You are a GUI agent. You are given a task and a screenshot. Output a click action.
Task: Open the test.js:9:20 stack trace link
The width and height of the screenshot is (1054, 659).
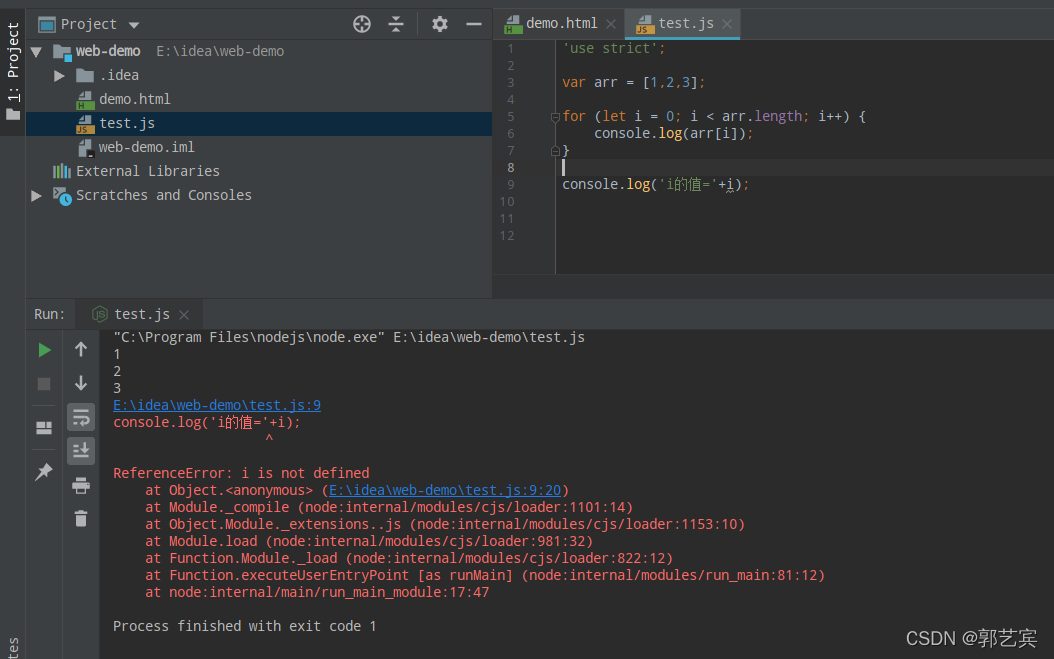tap(445, 490)
